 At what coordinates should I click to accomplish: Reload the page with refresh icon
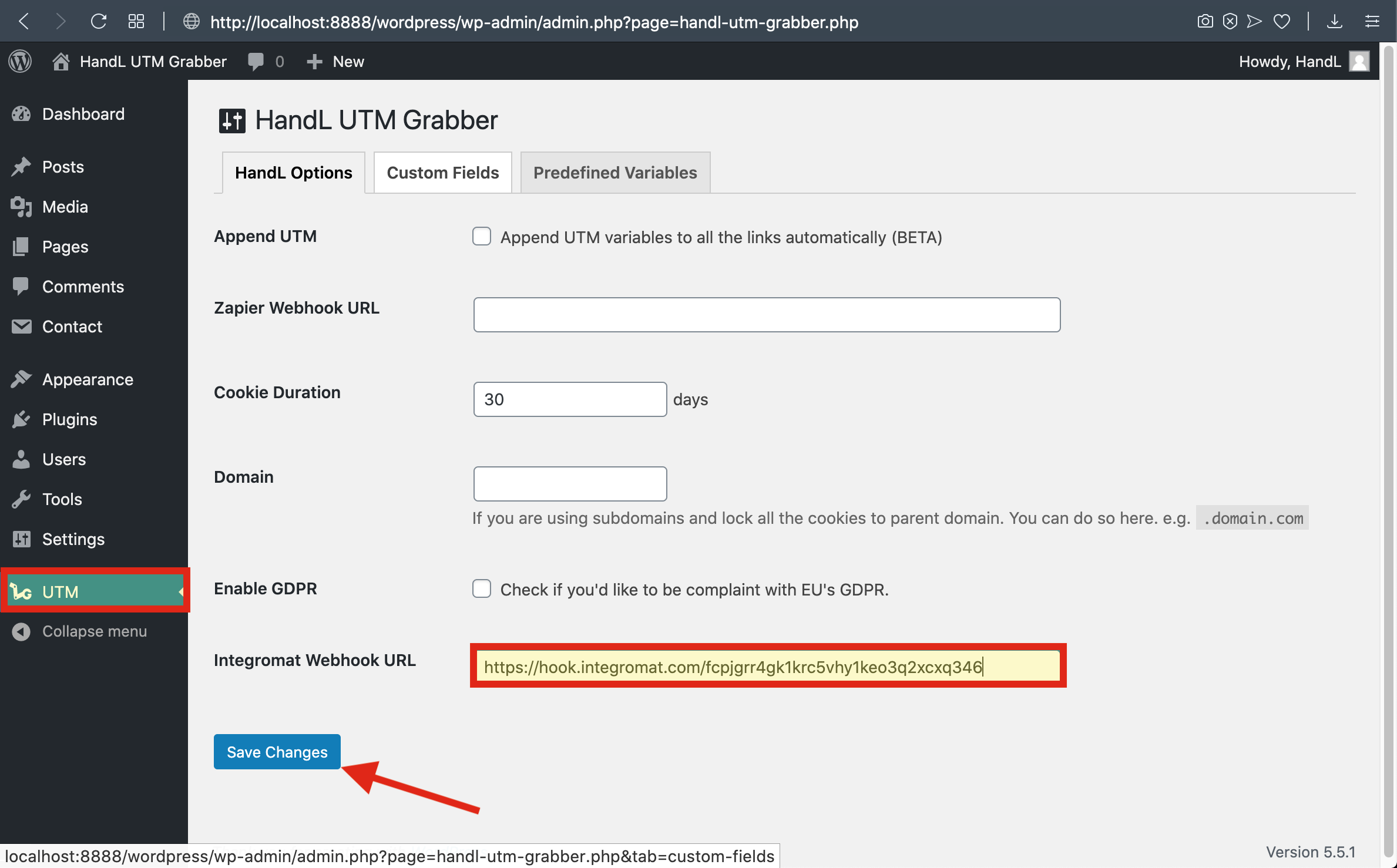(x=98, y=22)
